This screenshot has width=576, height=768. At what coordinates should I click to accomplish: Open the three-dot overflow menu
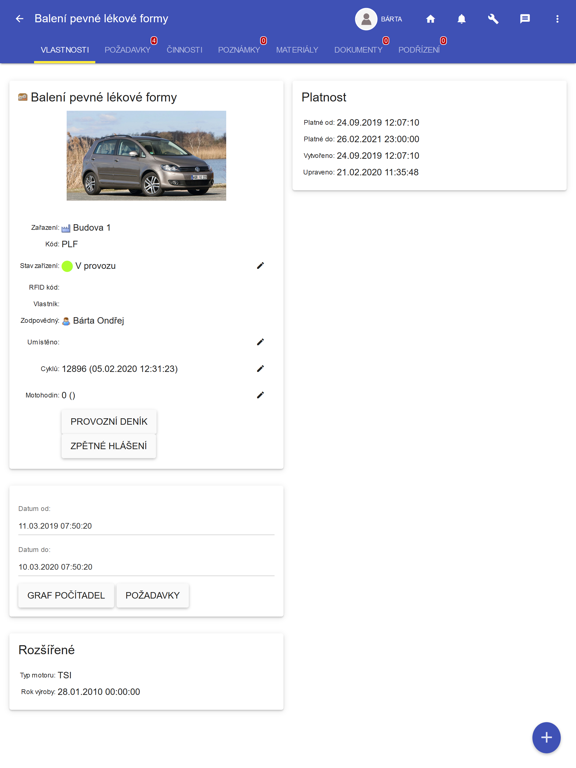557,19
